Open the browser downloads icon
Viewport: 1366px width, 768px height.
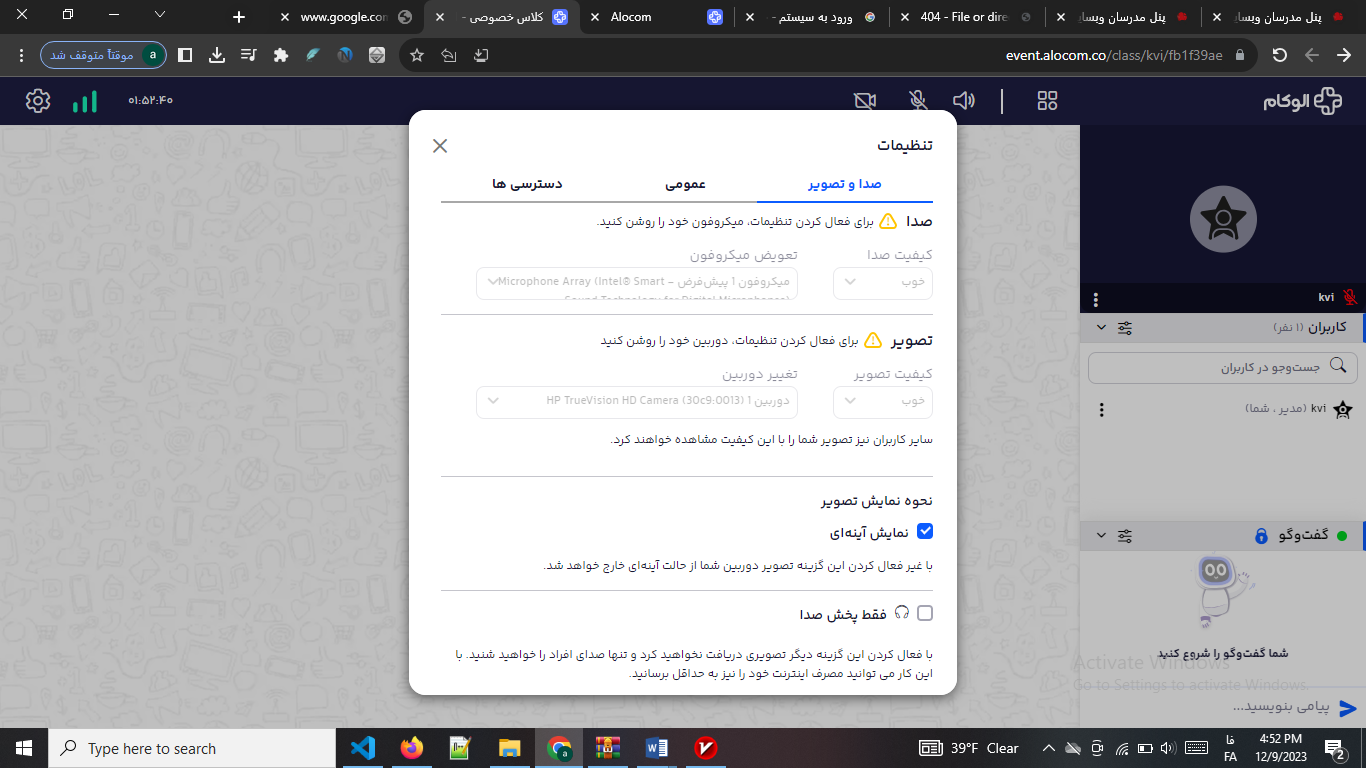(217, 55)
